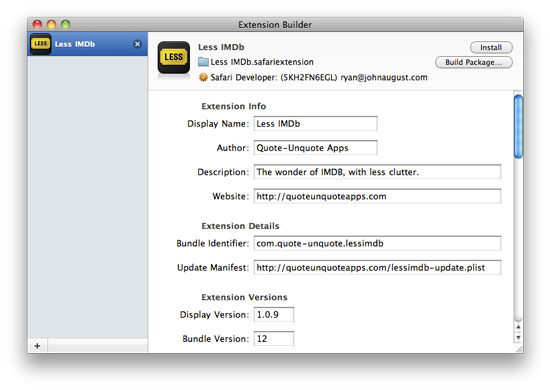550x390 pixels.
Task: Click the scrollbar up arrow
Action: pos(518,327)
